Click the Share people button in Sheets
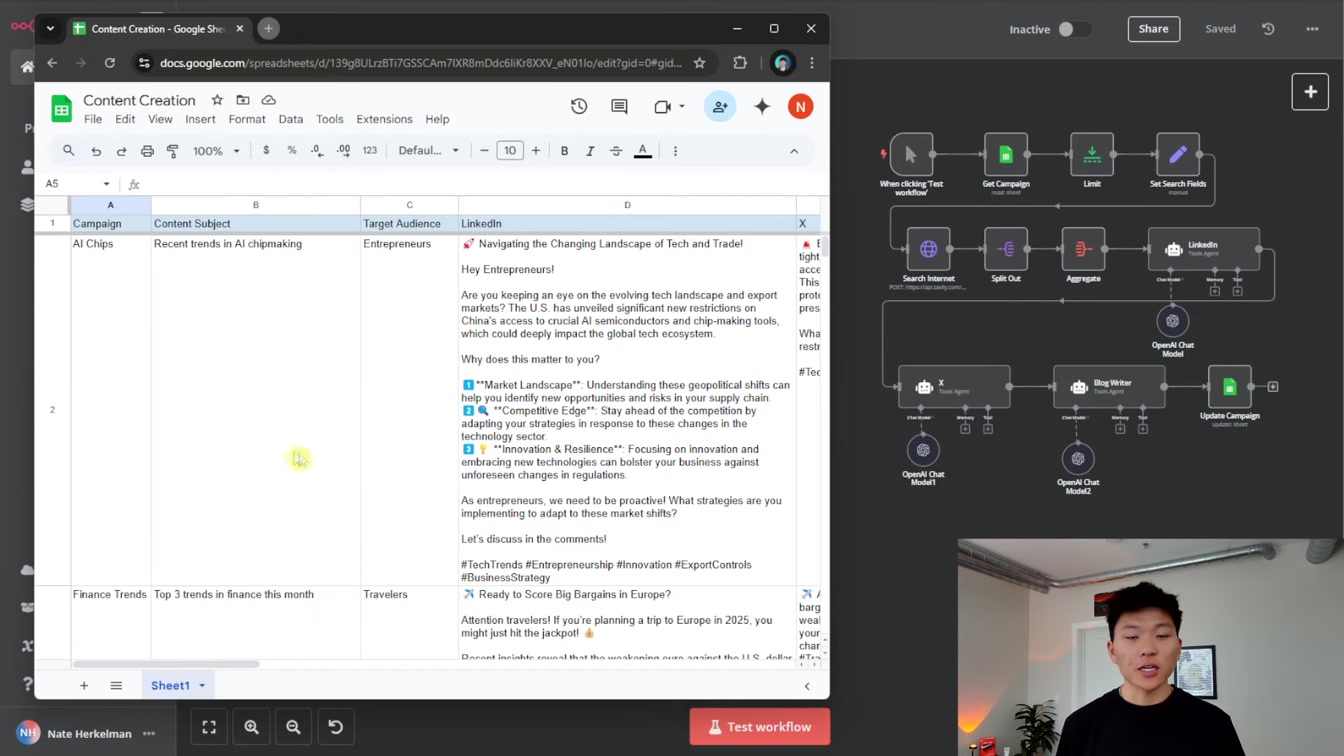Screen dimensions: 1344x756 pos(720,107)
